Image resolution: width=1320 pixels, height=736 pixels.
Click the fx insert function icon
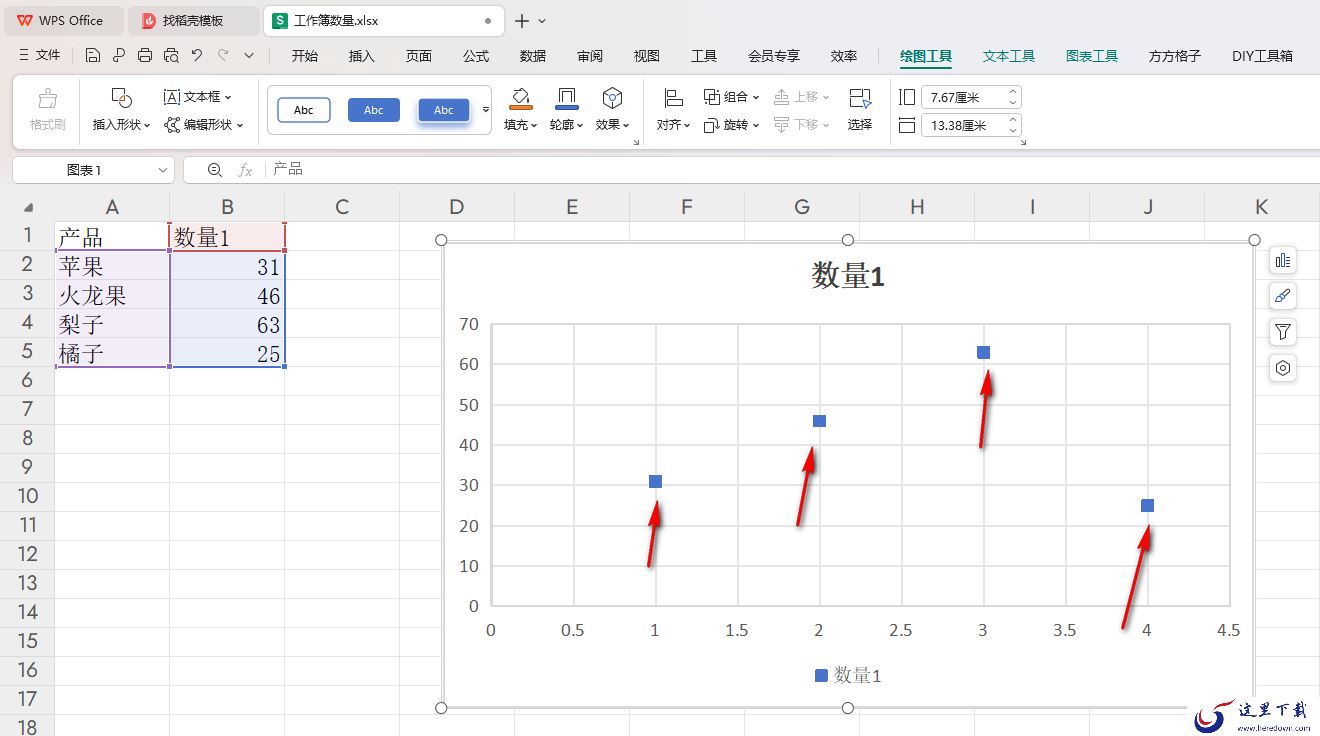tap(245, 170)
